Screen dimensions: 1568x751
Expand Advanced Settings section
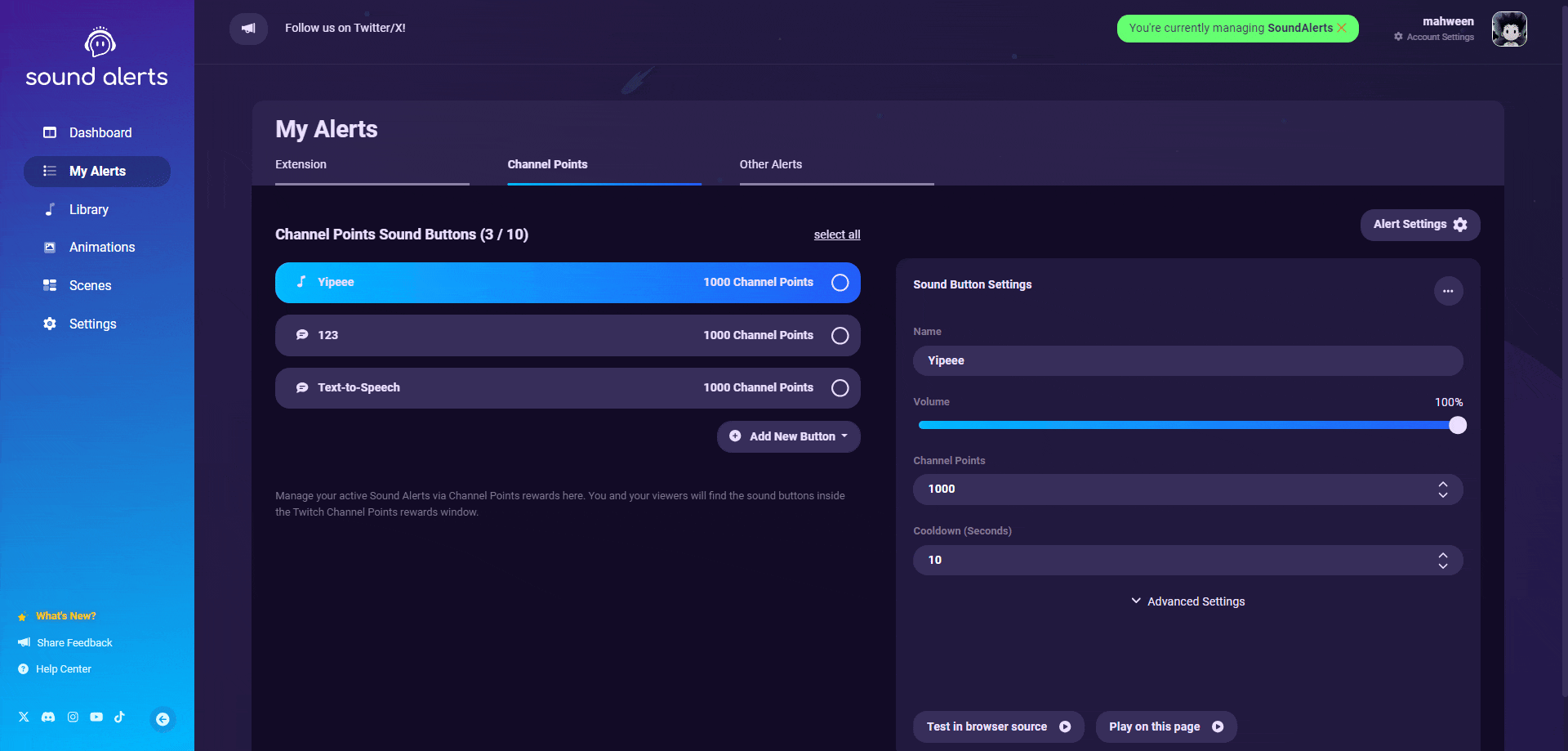1188,601
